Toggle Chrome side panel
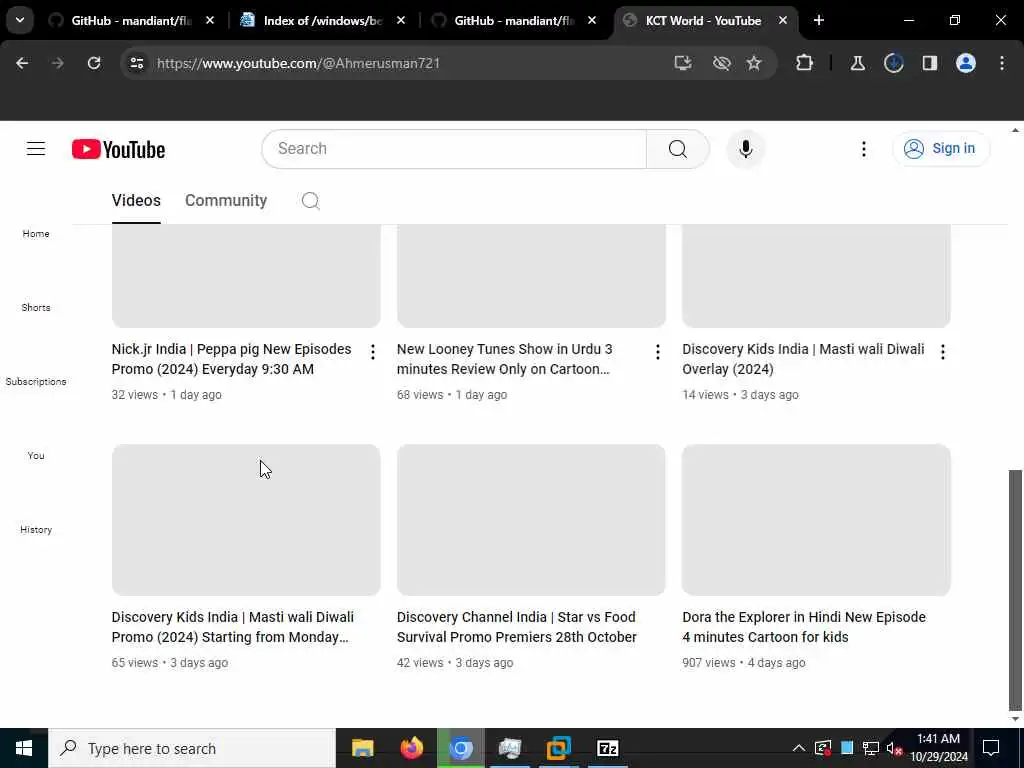This screenshot has width=1024, height=768. 929,63
